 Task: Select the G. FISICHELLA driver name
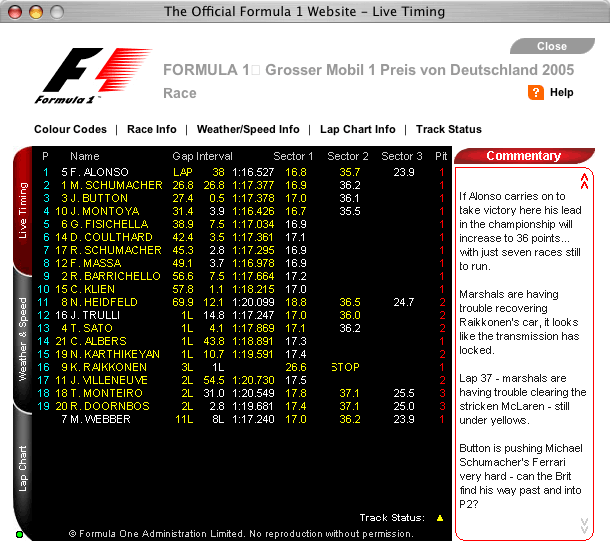pyautogui.click(x=109, y=224)
